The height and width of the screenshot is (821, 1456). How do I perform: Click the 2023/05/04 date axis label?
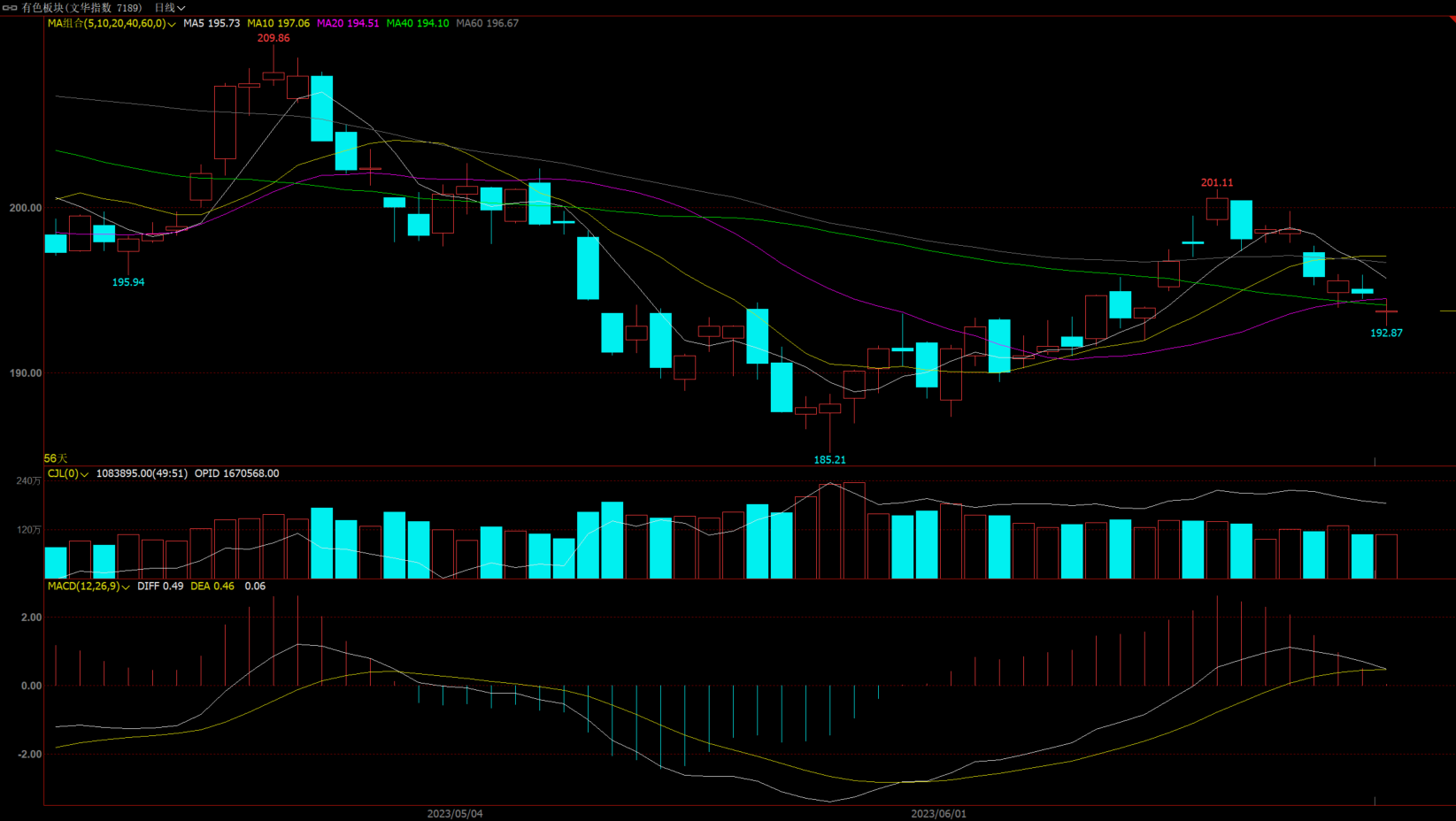click(455, 814)
